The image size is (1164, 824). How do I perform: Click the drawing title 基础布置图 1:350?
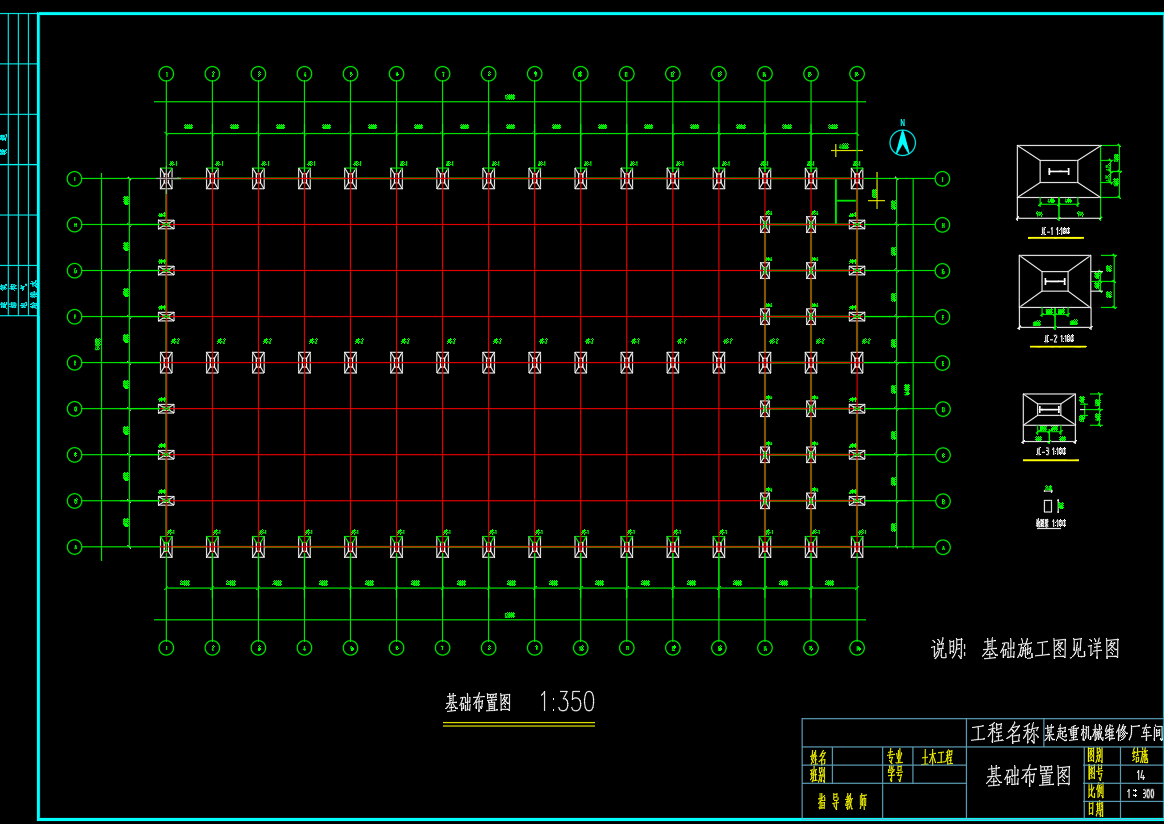(519, 702)
